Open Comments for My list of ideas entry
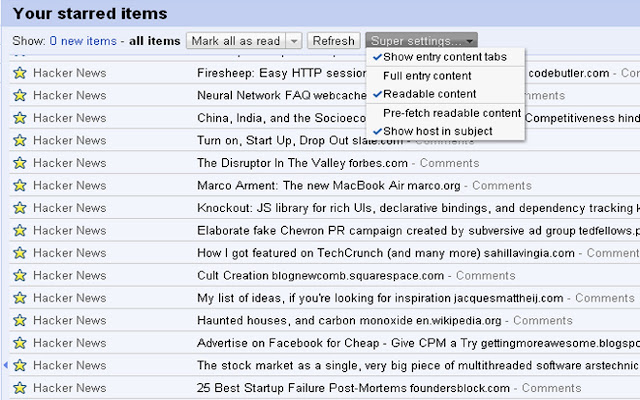640x400 pixels. point(604,298)
